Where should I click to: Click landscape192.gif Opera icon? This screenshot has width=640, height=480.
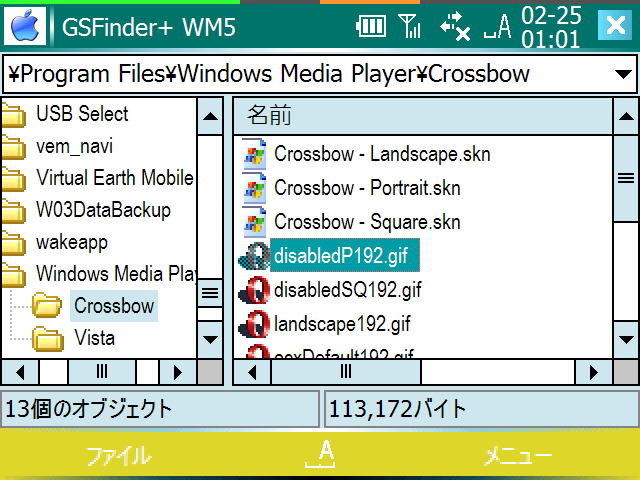[254, 324]
